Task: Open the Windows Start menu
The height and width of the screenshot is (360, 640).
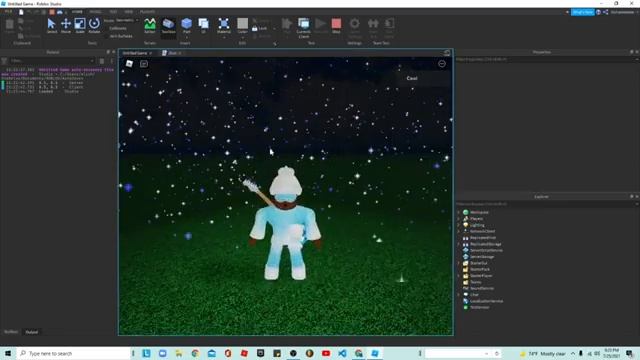Action: tap(8, 353)
